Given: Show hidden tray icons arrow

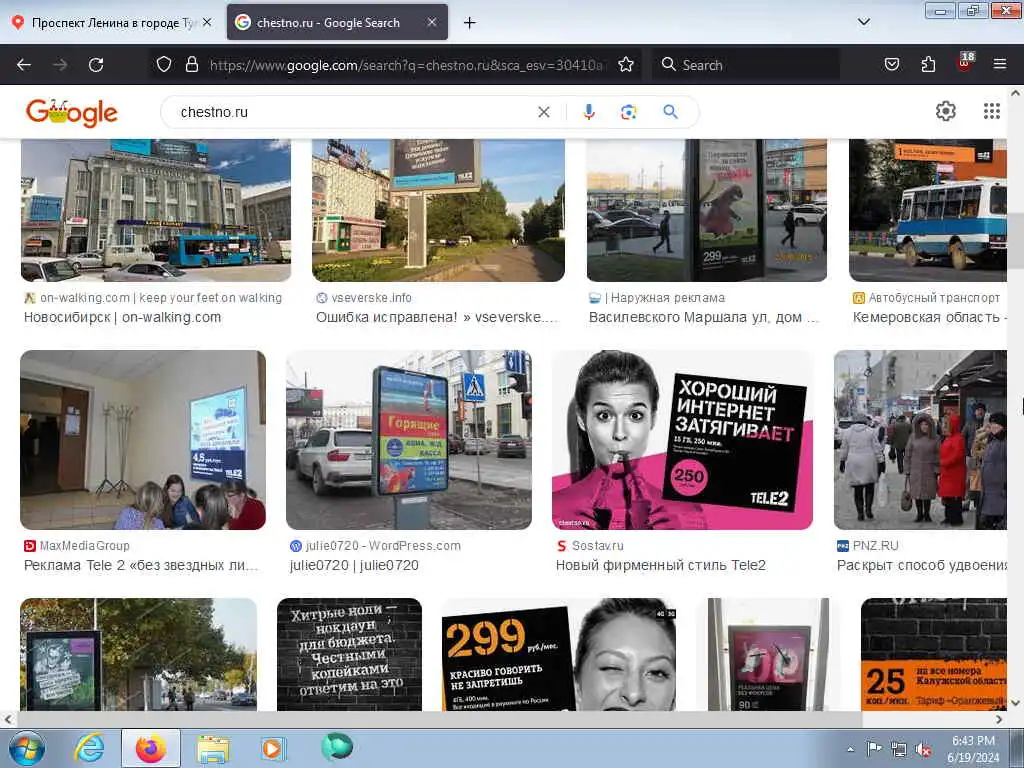Looking at the screenshot, I should [850, 749].
